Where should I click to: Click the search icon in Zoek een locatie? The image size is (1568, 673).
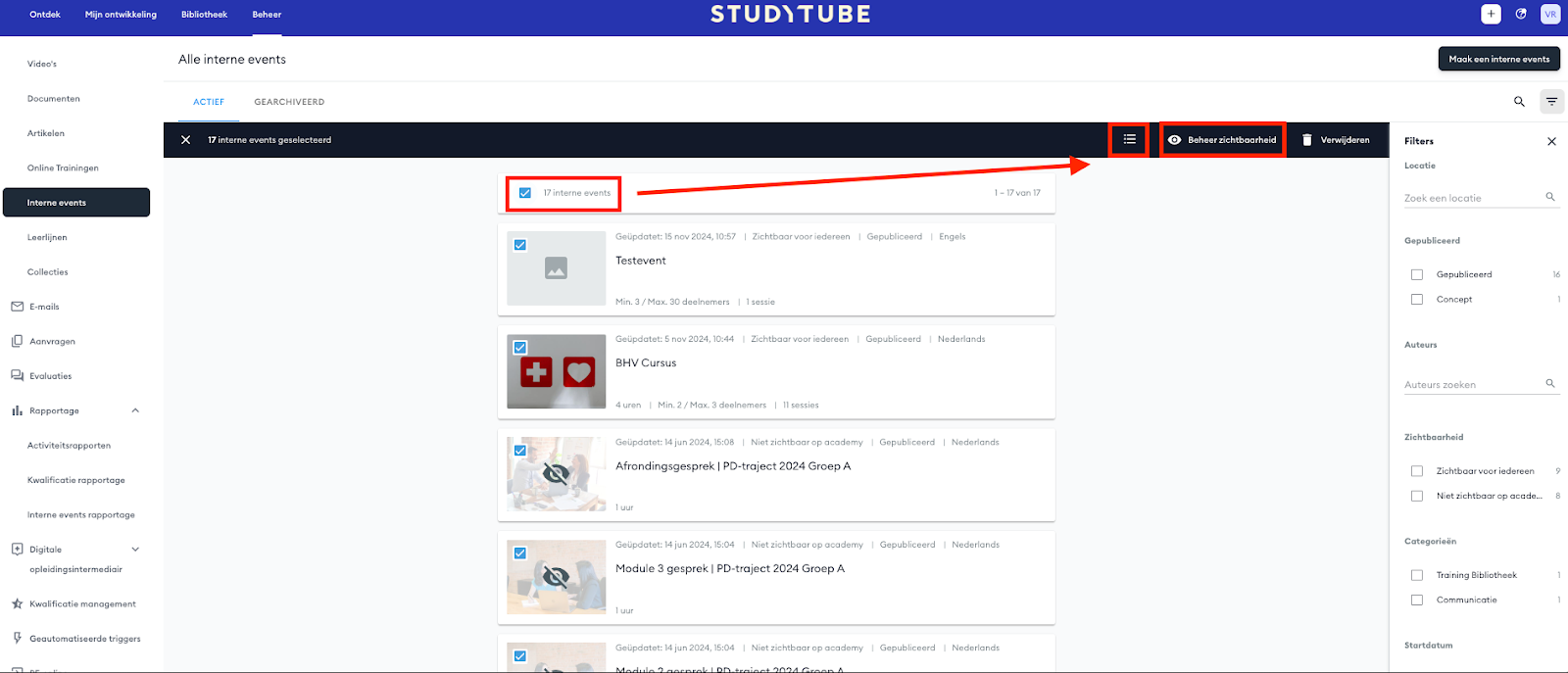(1550, 197)
